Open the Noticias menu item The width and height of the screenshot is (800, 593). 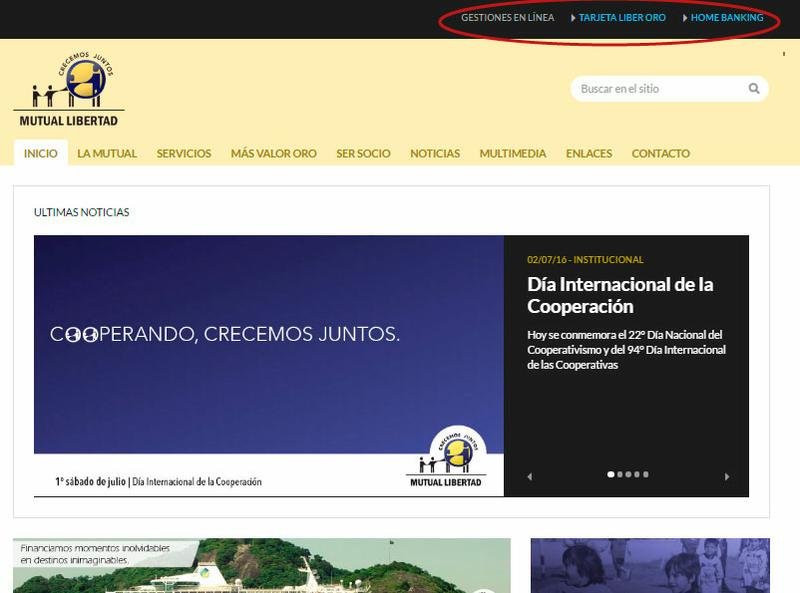(435, 153)
